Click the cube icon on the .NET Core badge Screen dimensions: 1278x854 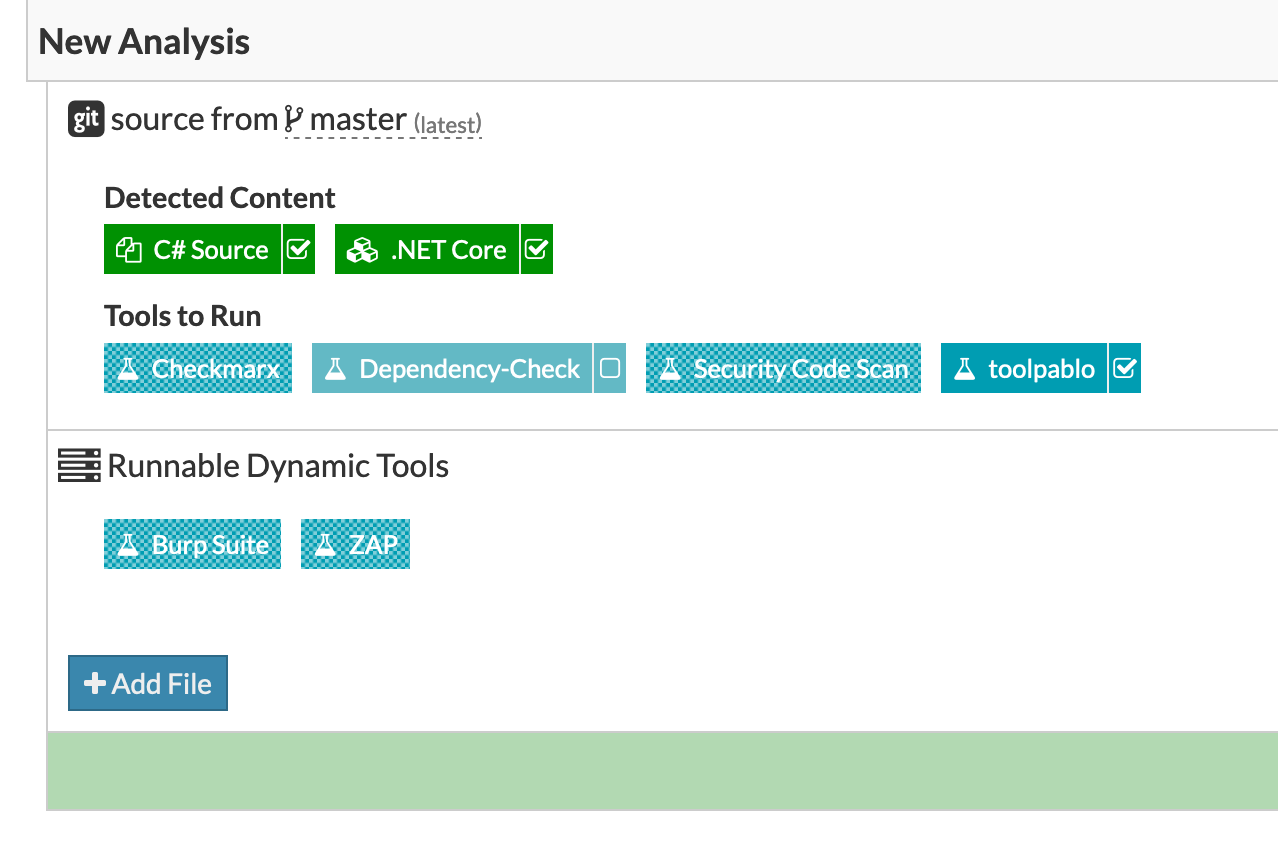pos(363,248)
